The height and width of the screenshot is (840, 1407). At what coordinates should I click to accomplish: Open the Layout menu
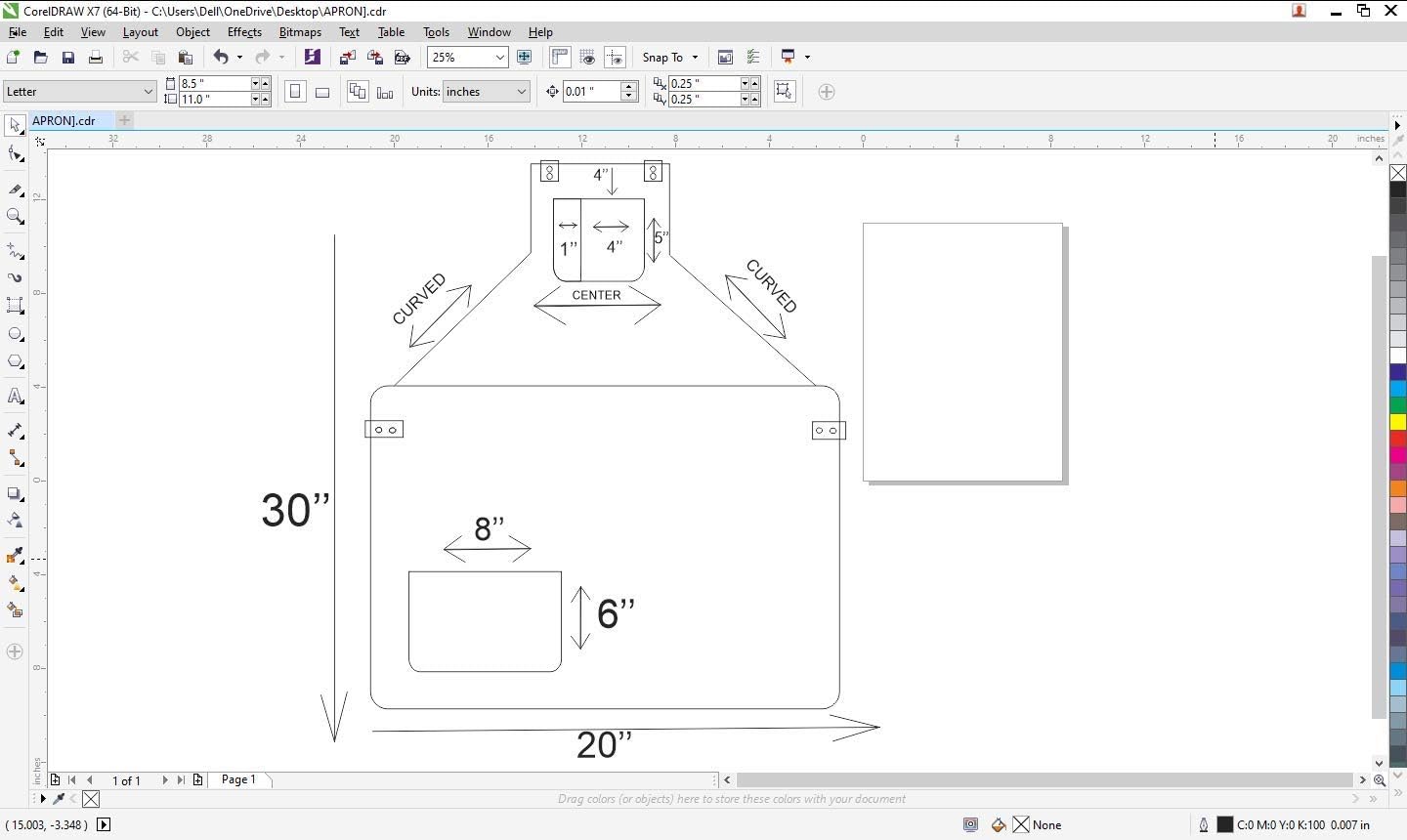point(140,32)
